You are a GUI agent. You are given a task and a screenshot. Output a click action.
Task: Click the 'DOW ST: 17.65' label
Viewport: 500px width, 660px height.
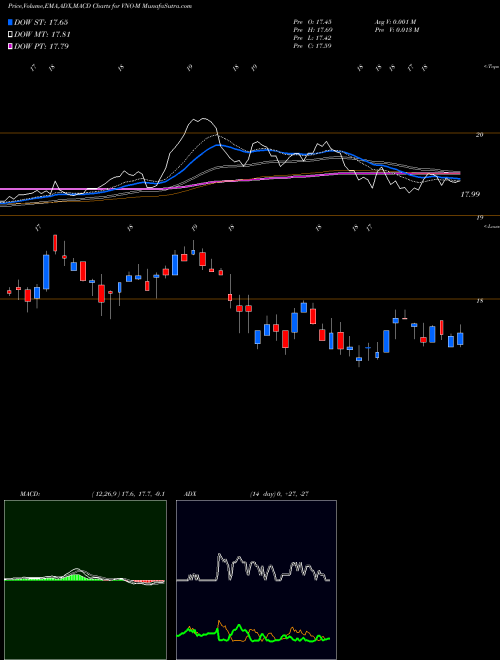(41, 22)
